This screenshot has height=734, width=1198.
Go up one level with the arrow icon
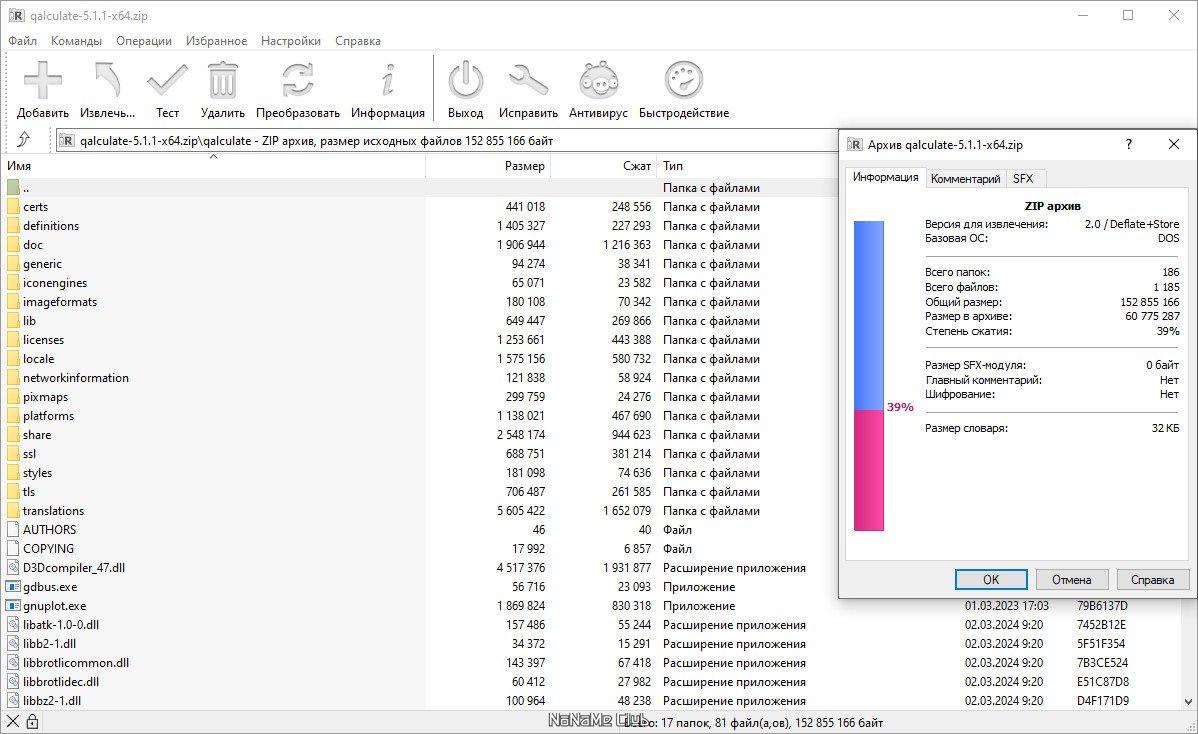click(24, 139)
